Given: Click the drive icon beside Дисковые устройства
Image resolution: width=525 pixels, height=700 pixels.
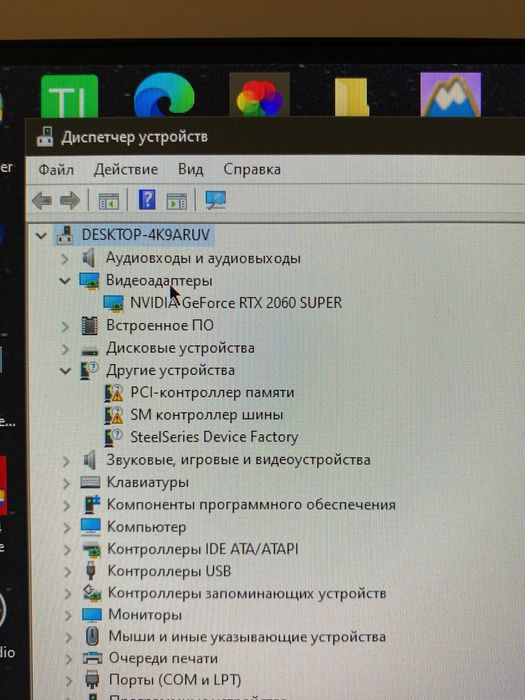Looking at the screenshot, I should [90, 350].
